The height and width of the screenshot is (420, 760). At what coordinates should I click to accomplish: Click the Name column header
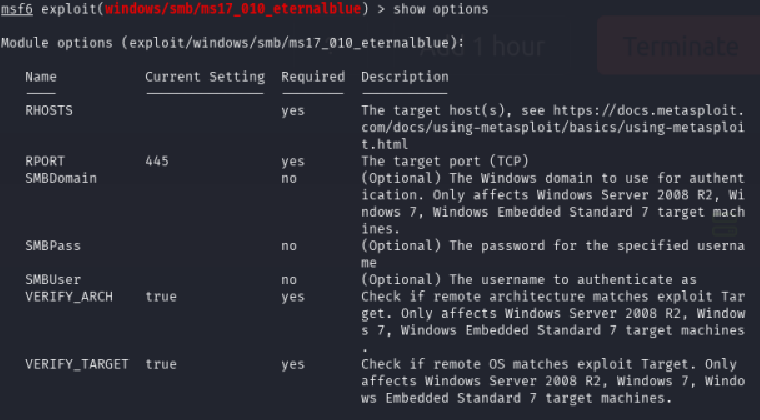pos(41,77)
